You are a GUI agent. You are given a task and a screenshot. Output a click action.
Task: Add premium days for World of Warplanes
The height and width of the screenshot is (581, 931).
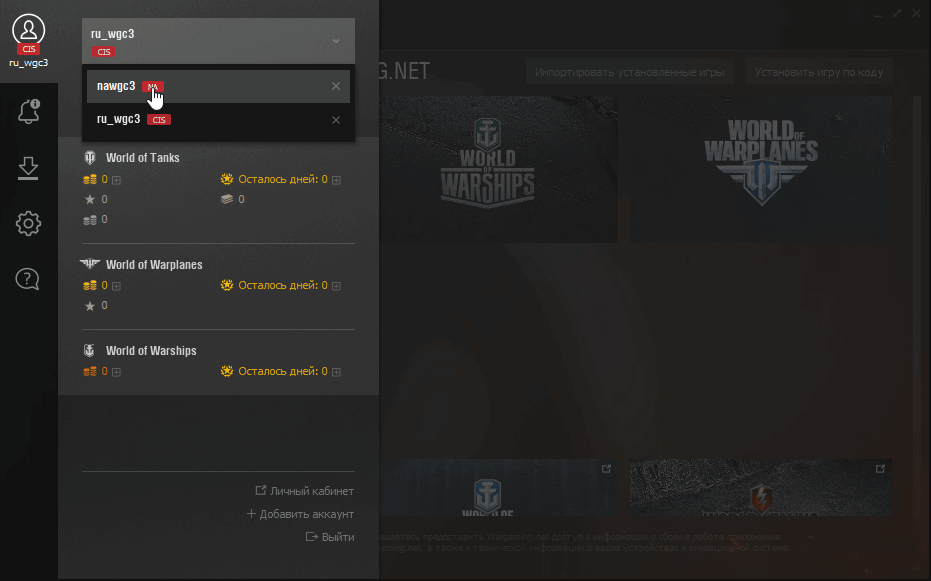click(x=336, y=286)
